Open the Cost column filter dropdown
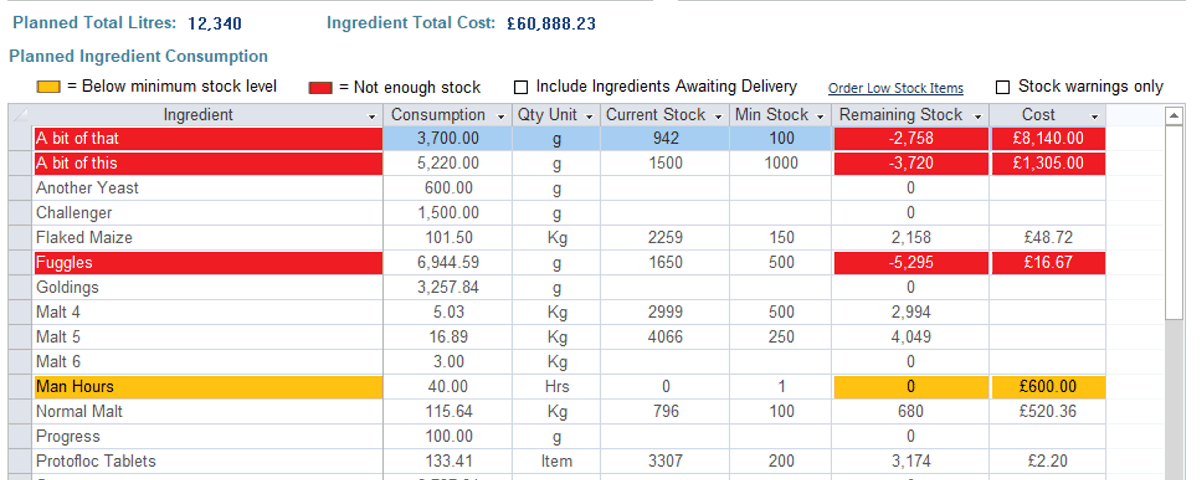 1094,116
